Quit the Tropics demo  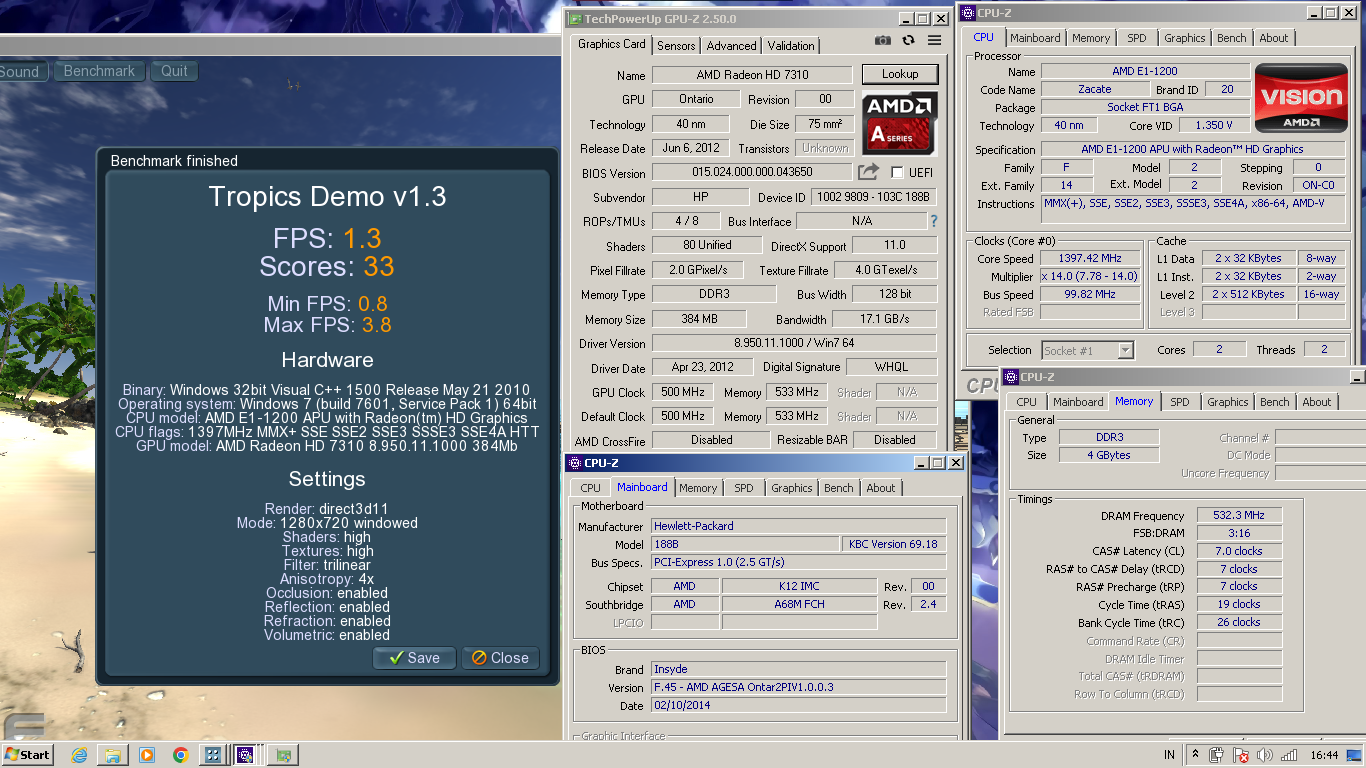175,71
